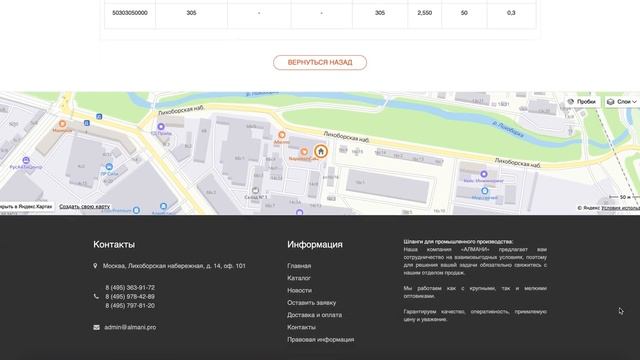Click purple marker under the eastern Лихоборская наб. label

pos(484,174)
